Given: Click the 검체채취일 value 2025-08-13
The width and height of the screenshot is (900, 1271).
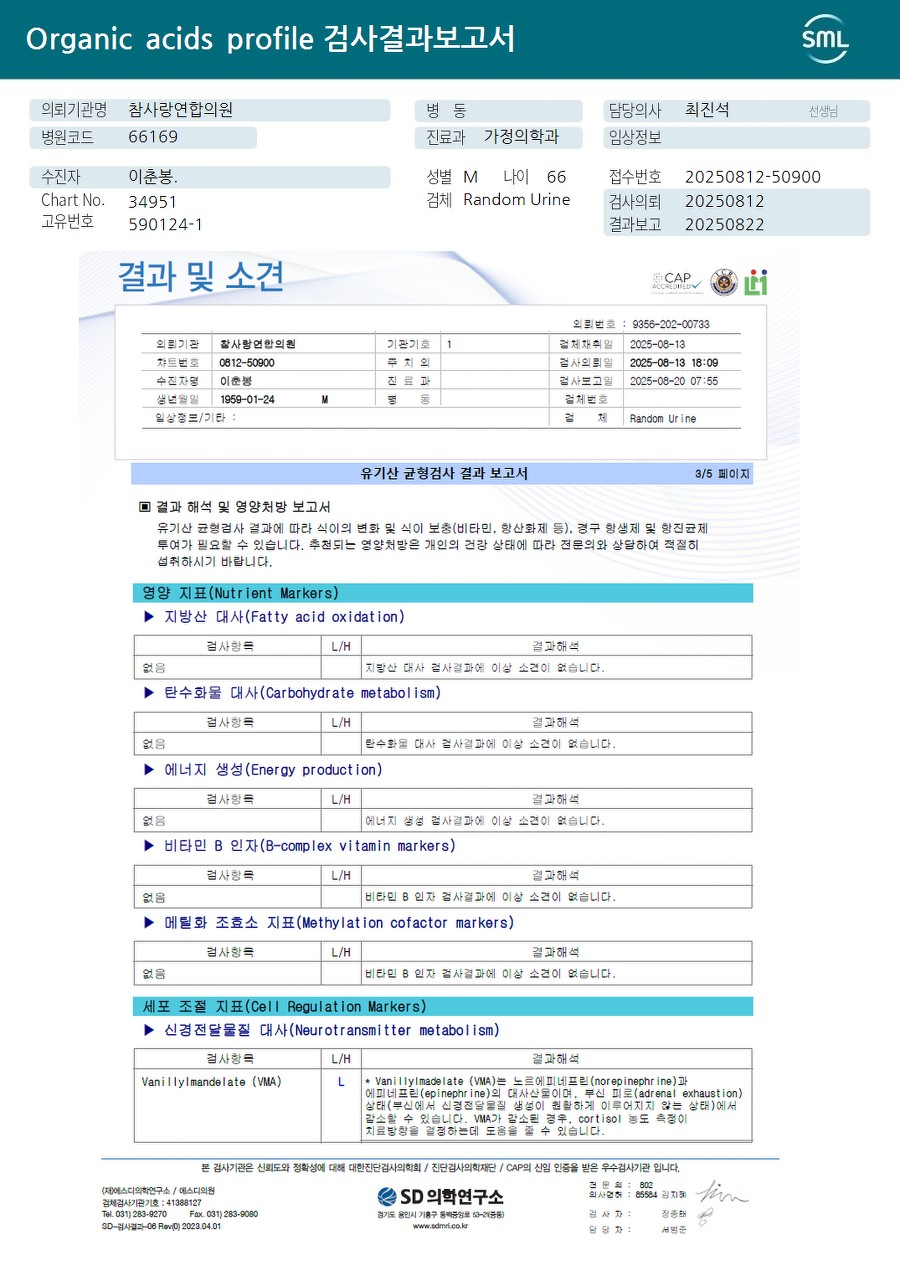Looking at the screenshot, I should tap(657, 344).
